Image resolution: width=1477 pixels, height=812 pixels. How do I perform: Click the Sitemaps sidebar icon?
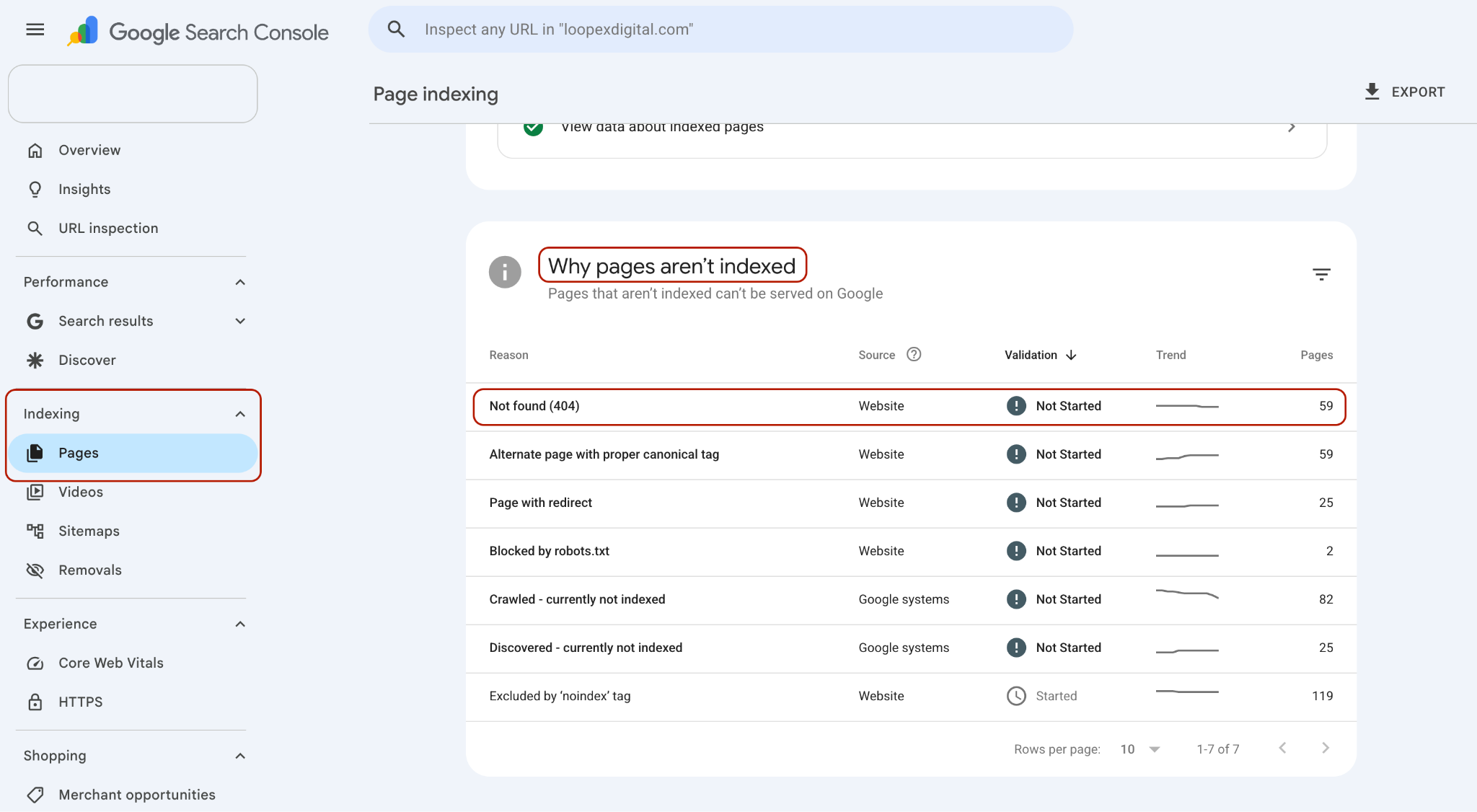pos(35,531)
